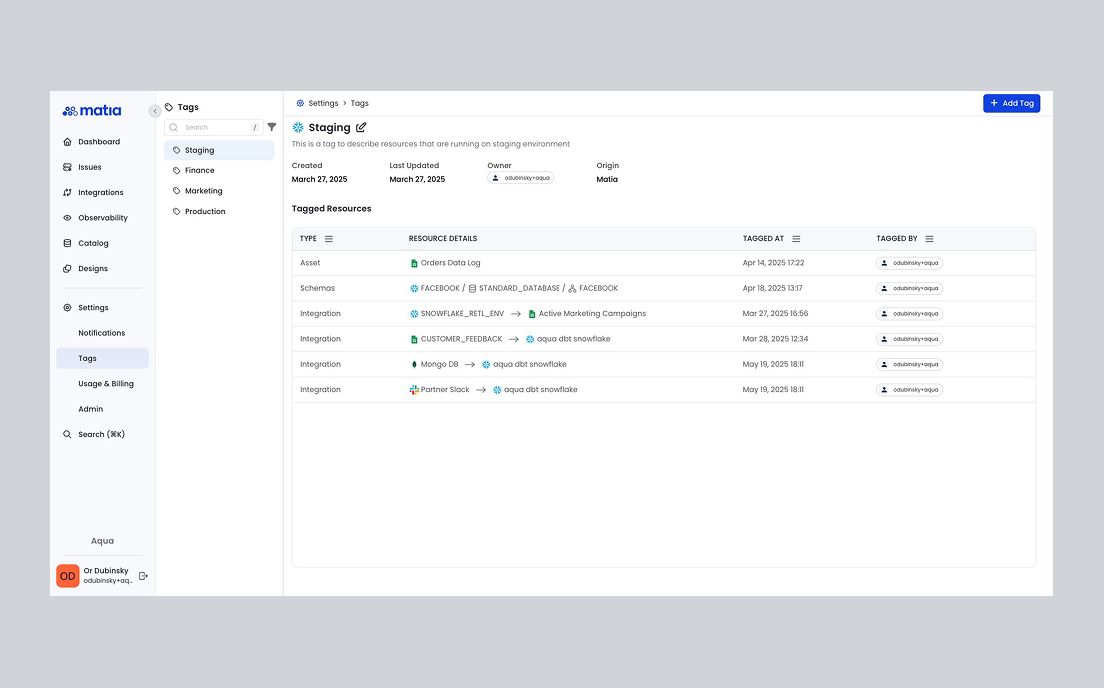Click the owner chip odubinsky+aqua
This screenshot has width=1104, height=688.
click(521, 178)
